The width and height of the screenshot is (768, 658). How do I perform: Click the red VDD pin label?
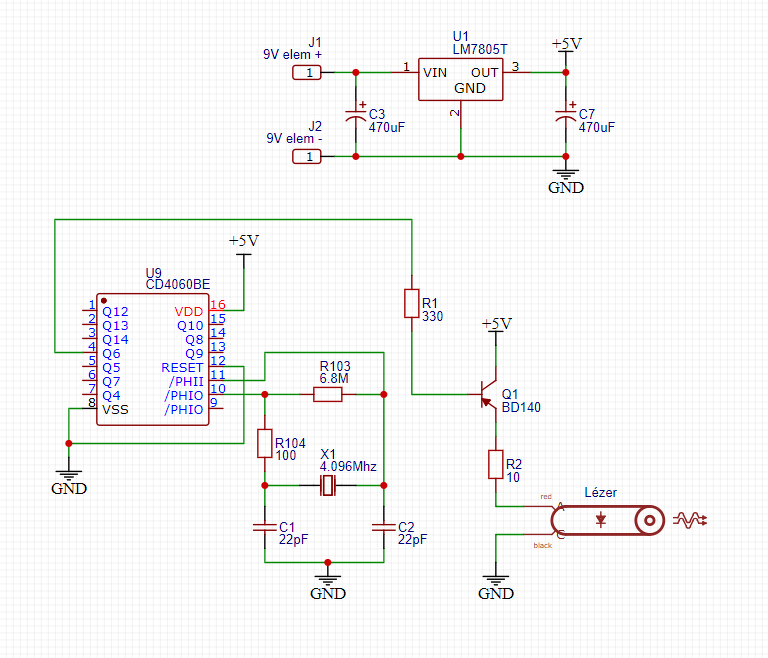point(189,312)
